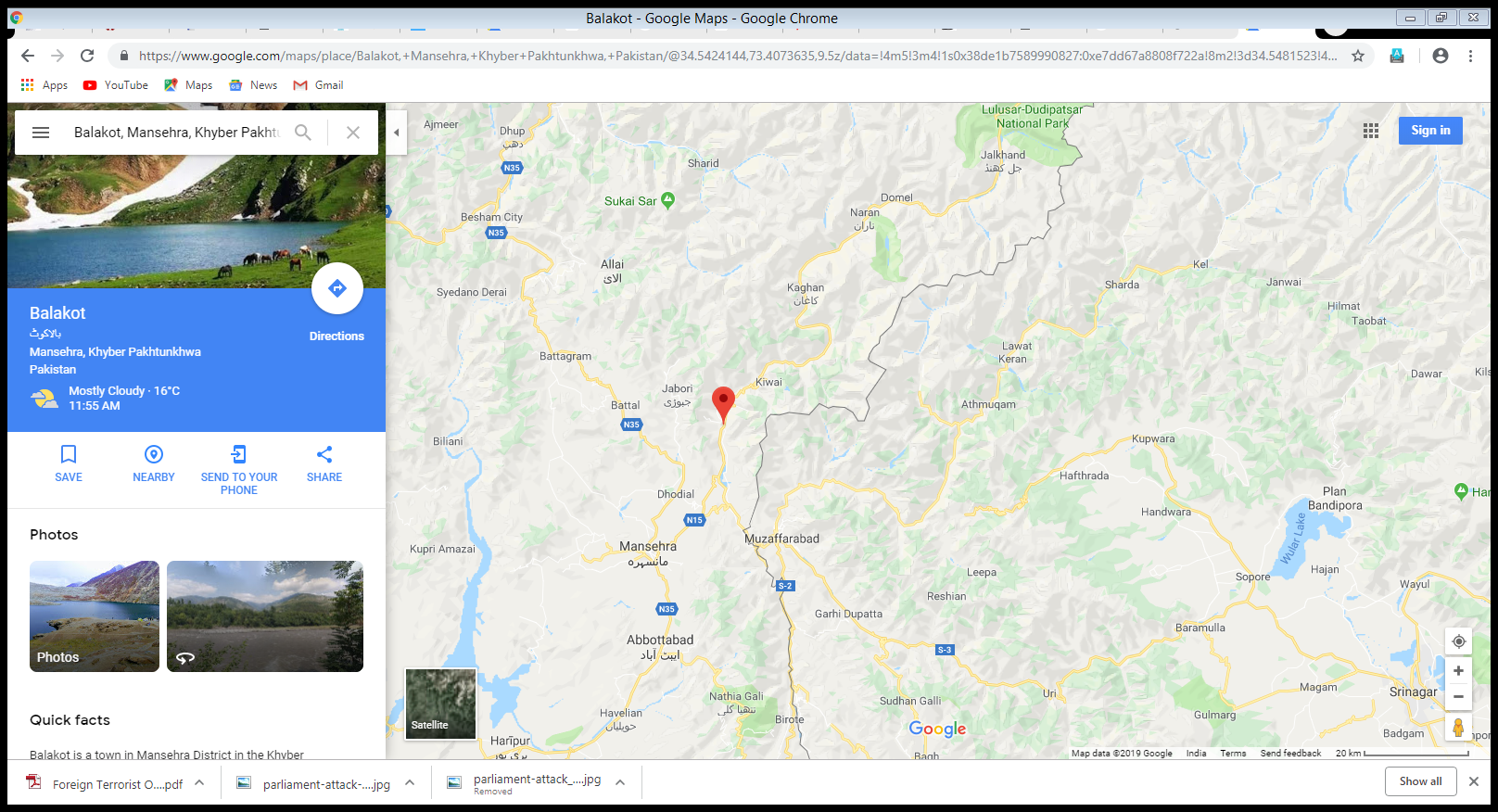Open the Photos thumbnail
1498x812 pixels.
95,616
